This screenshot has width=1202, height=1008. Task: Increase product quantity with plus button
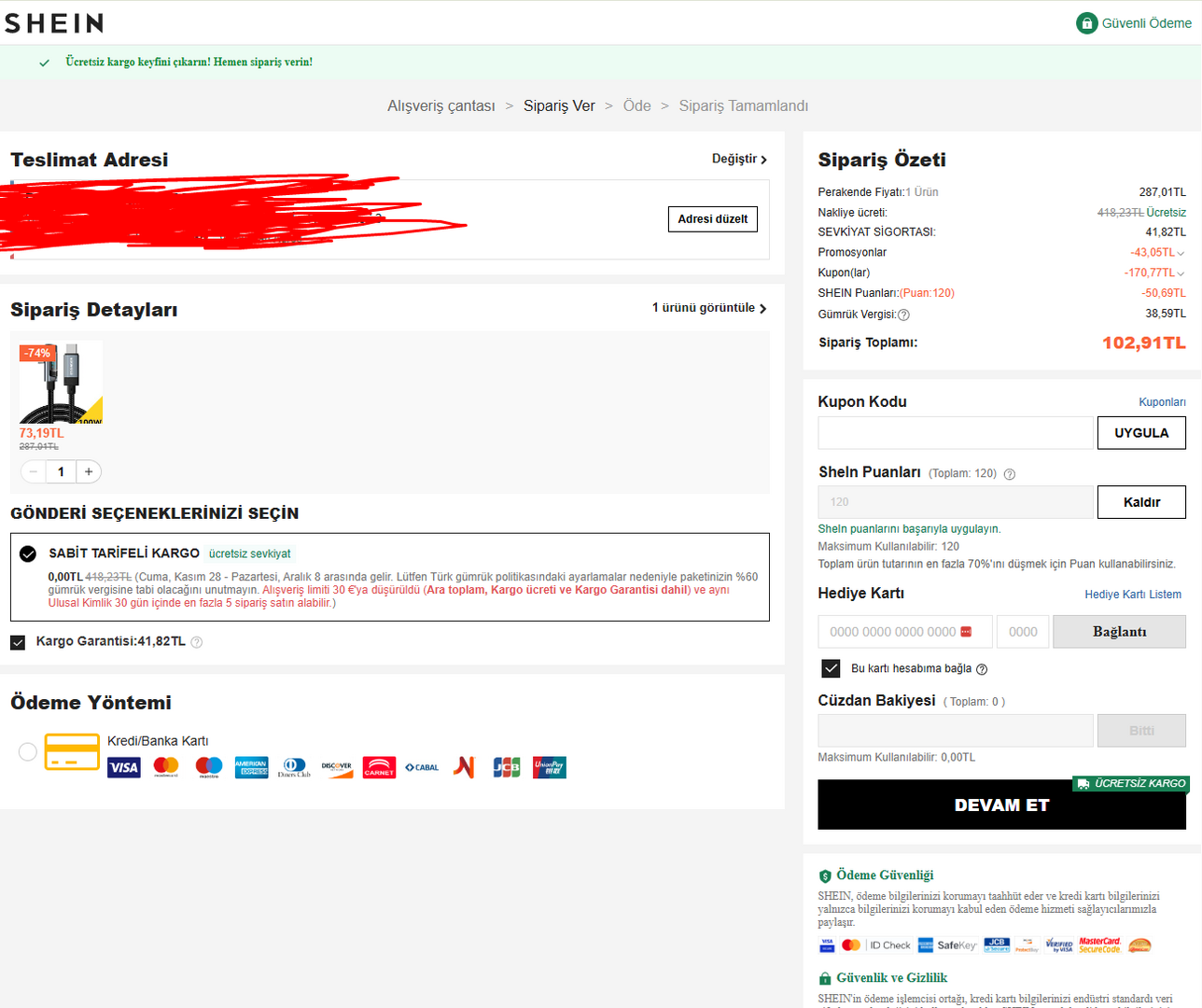[x=89, y=472]
